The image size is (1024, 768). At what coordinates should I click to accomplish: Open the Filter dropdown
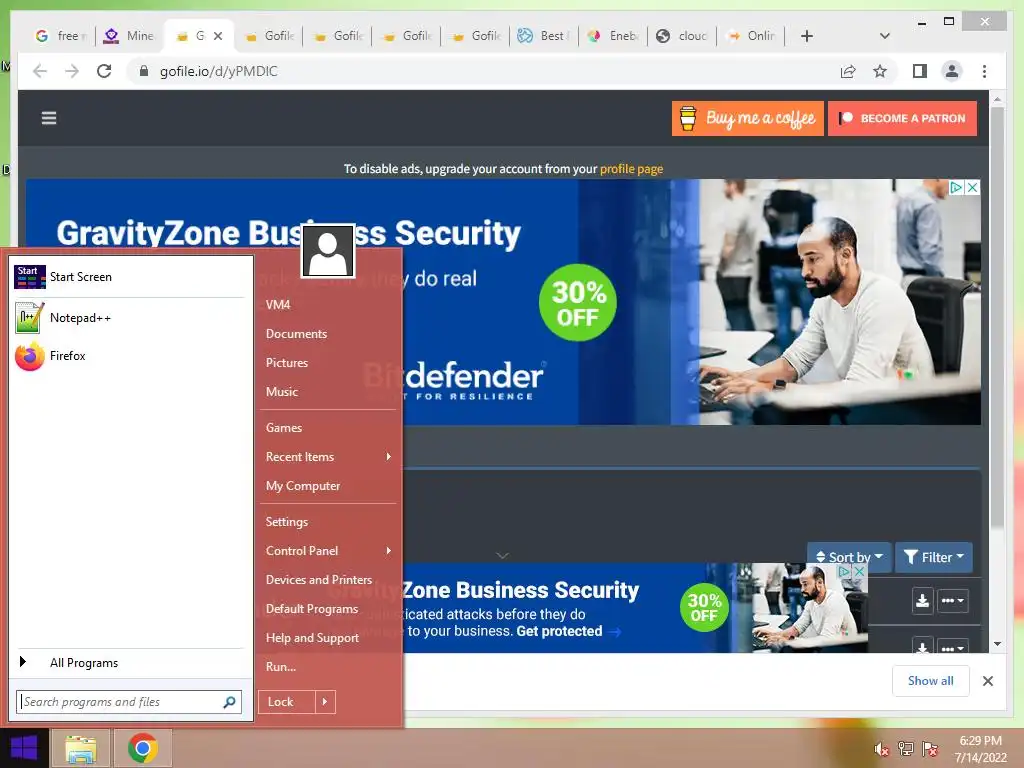coord(934,557)
